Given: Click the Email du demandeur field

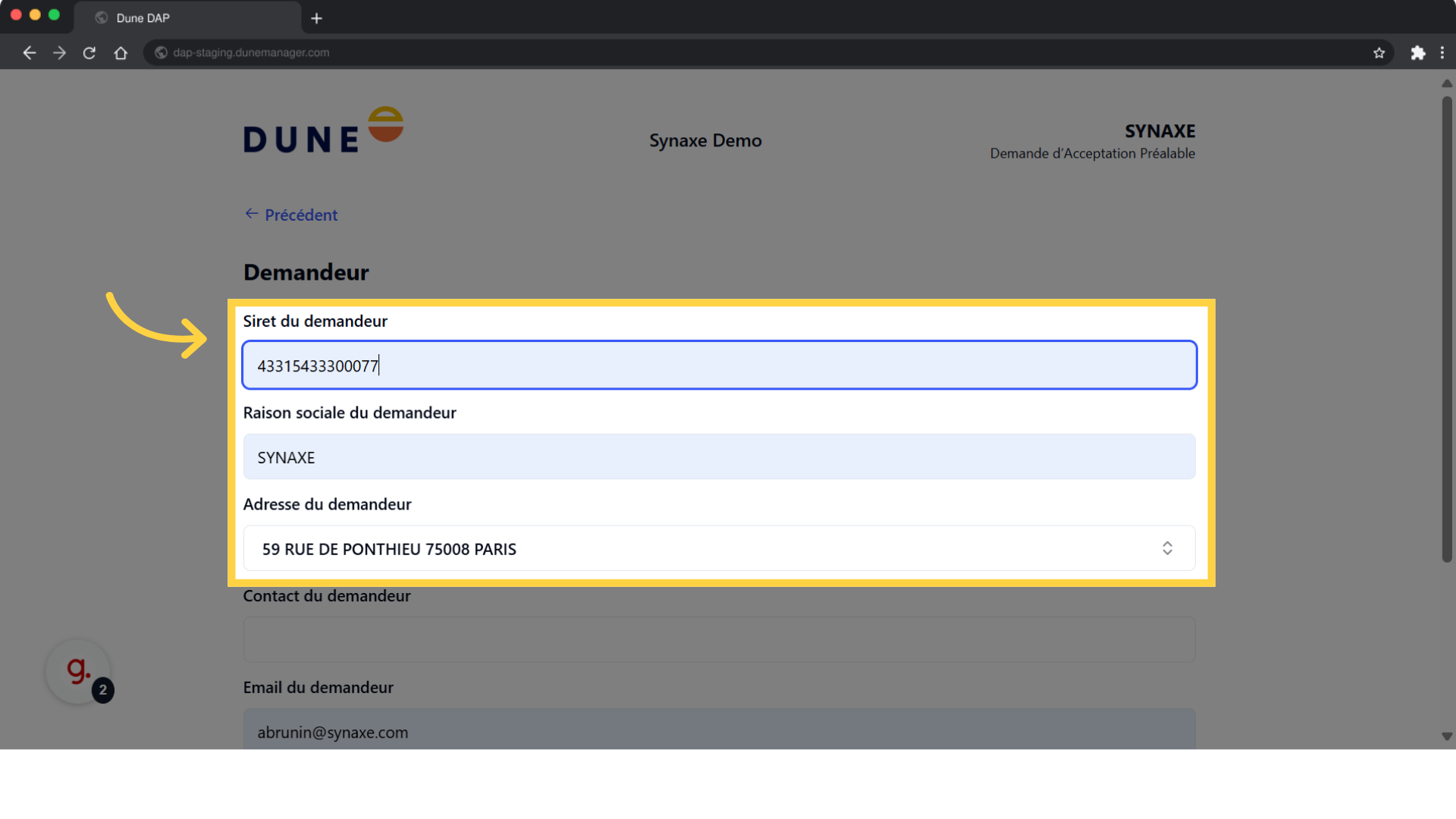Looking at the screenshot, I should tap(718, 730).
